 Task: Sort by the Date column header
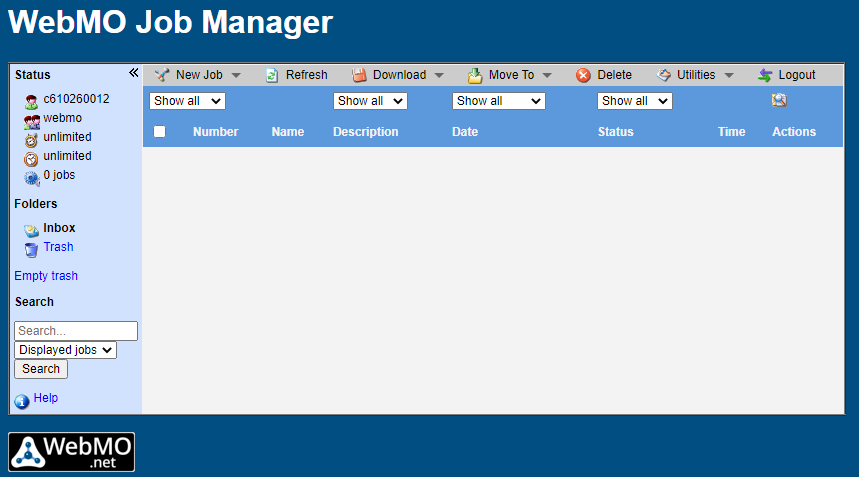coord(465,132)
